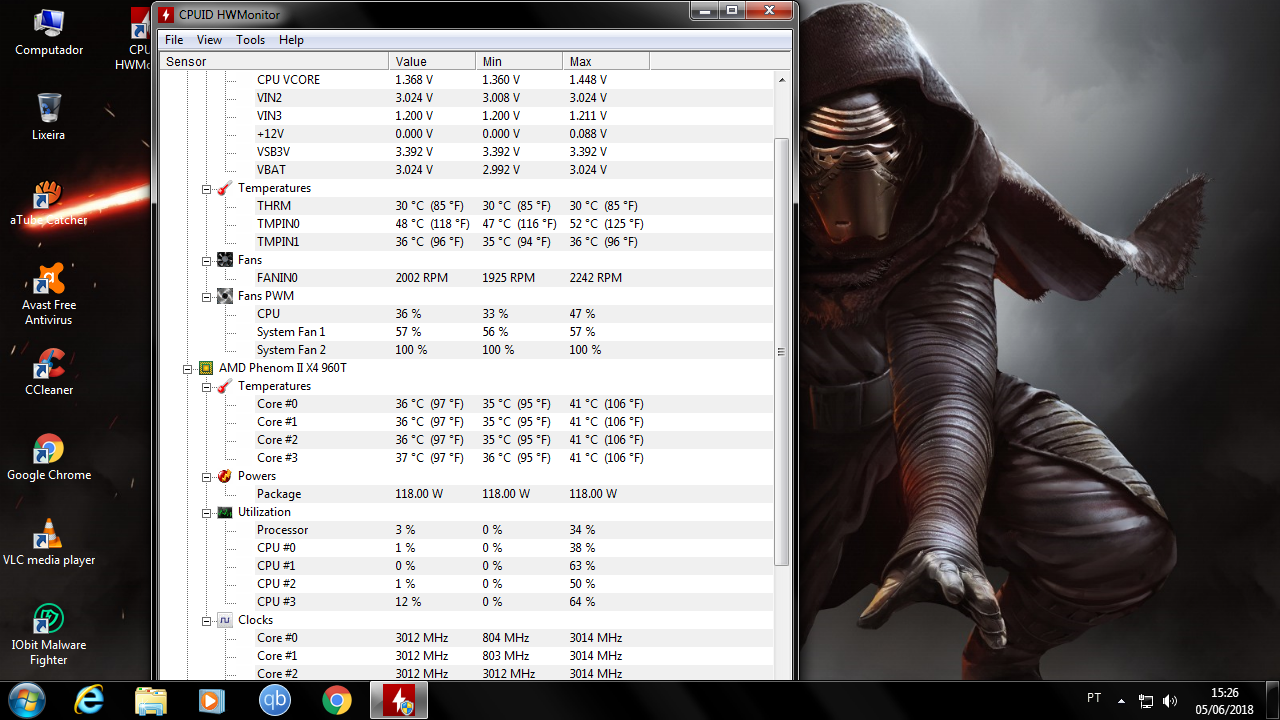1280x720 pixels.
Task: Click the Max column header
Action: 606,62
